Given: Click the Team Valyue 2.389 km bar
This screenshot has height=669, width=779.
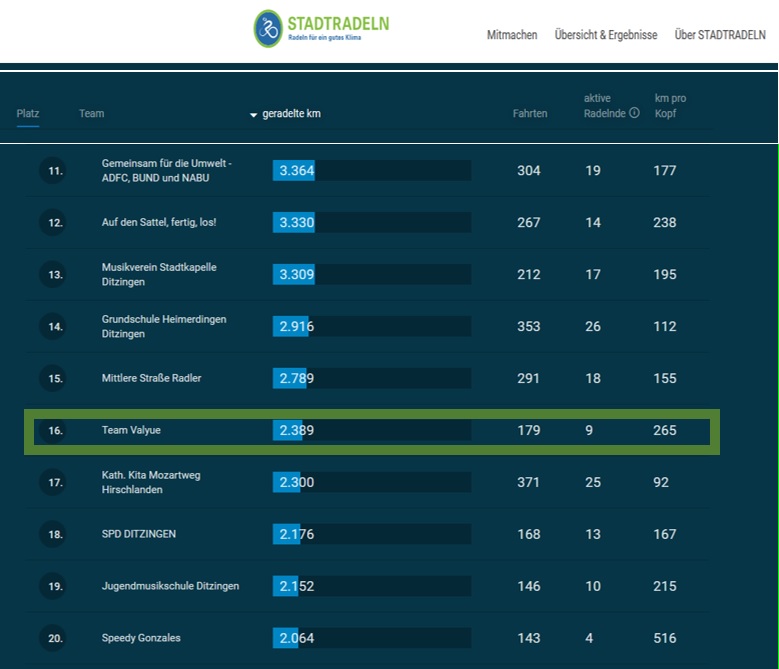Looking at the screenshot, I should point(371,431).
